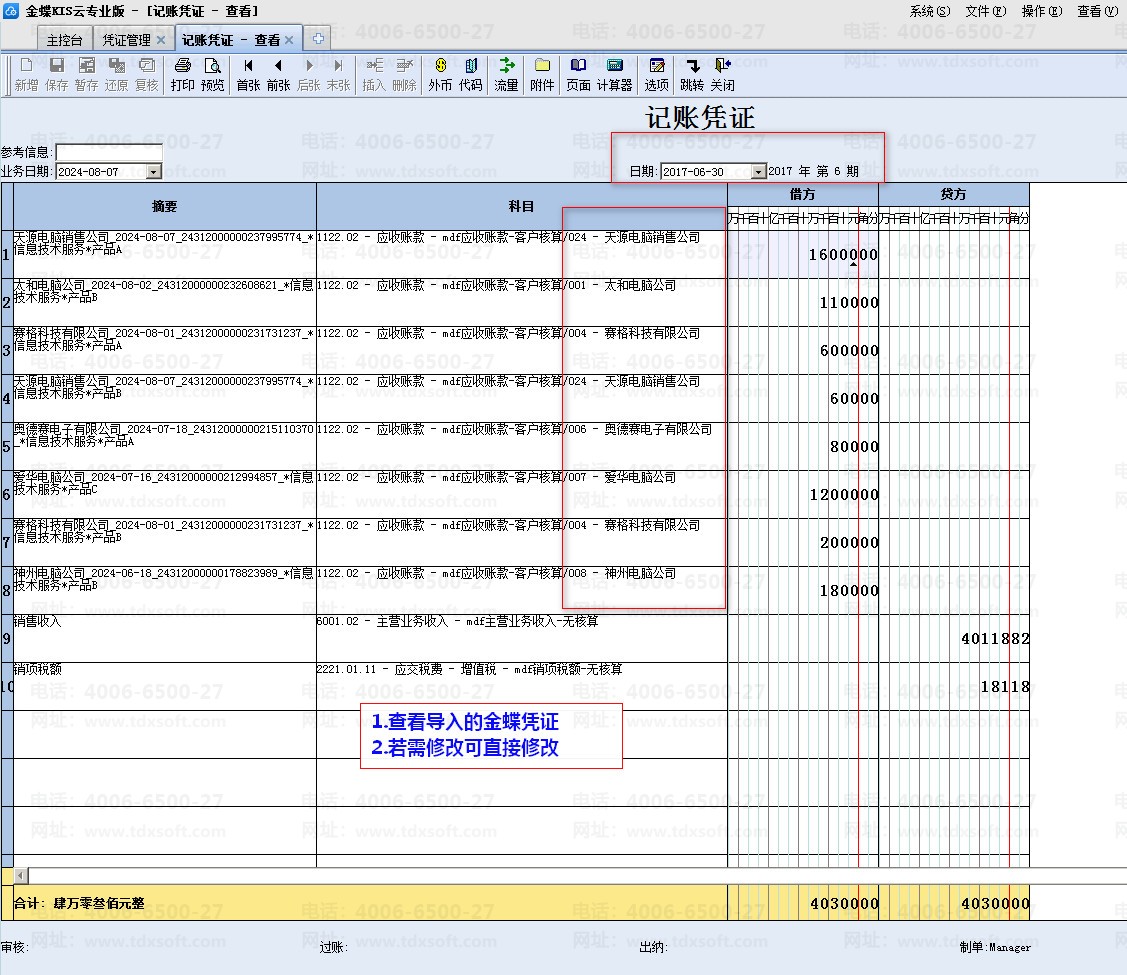Go to first voucher with 首张
Image resolution: width=1127 pixels, height=975 pixels.
coord(248,74)
